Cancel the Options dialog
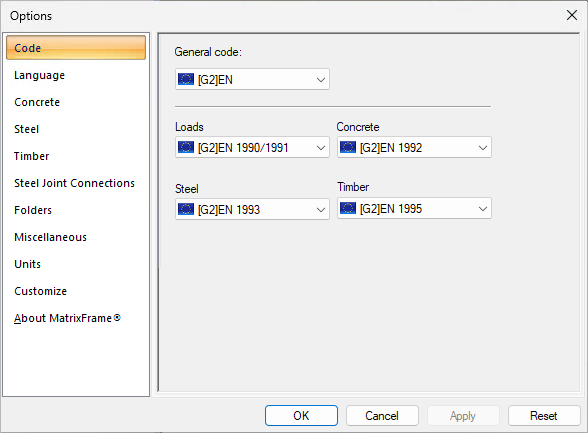The image size is (588, 433). point(382,415)
